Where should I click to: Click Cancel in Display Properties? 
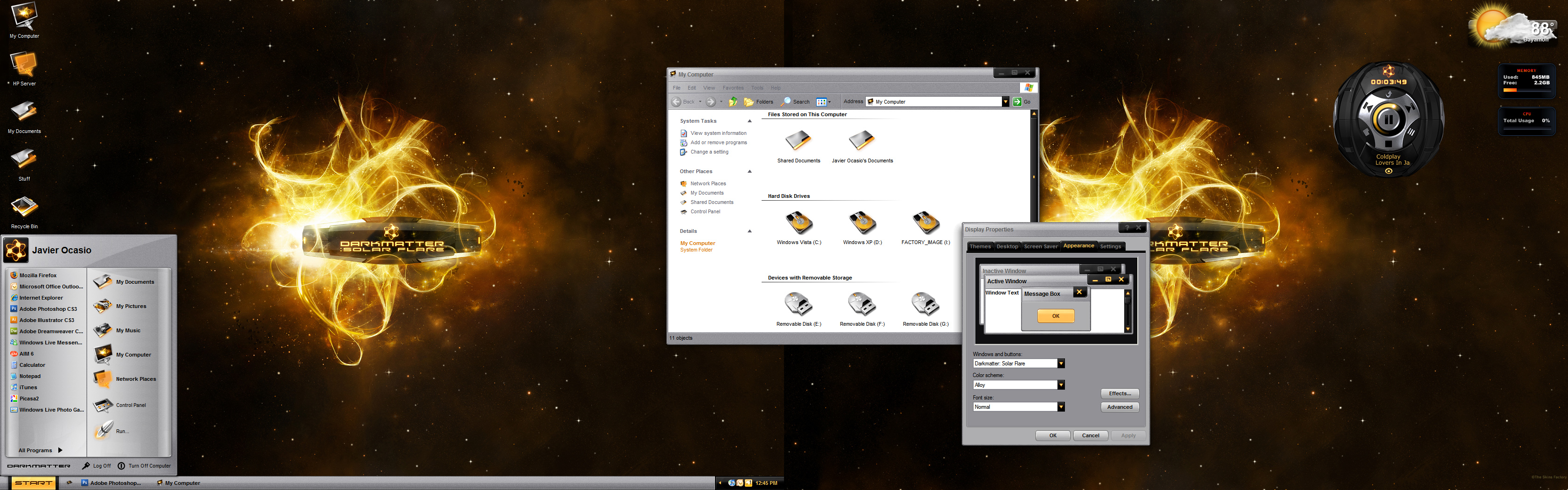(x=1090, y=435)
